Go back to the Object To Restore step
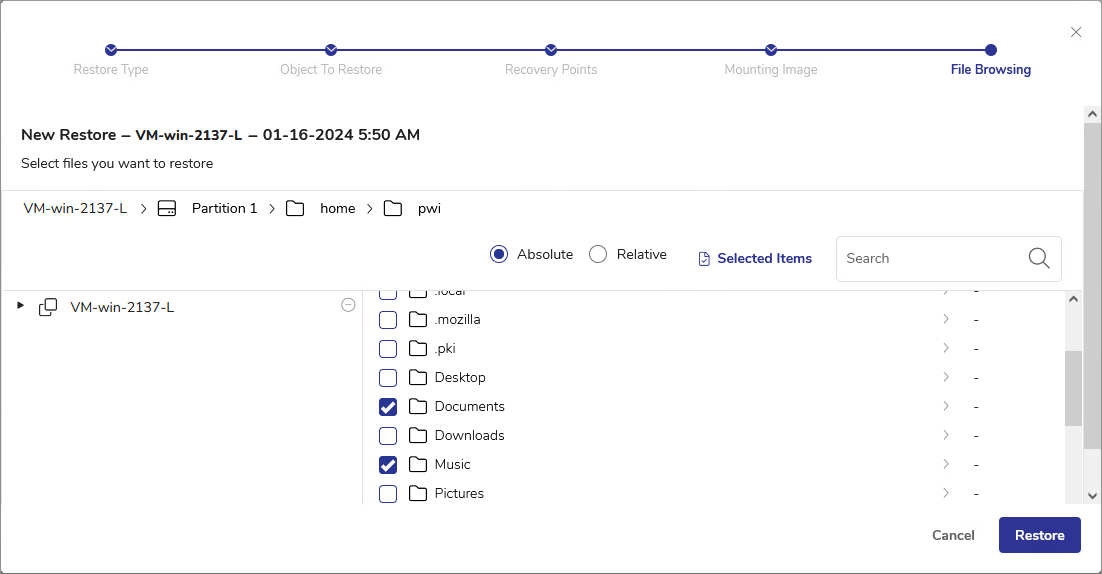1102x574 pixels. (x=331, y=50)
